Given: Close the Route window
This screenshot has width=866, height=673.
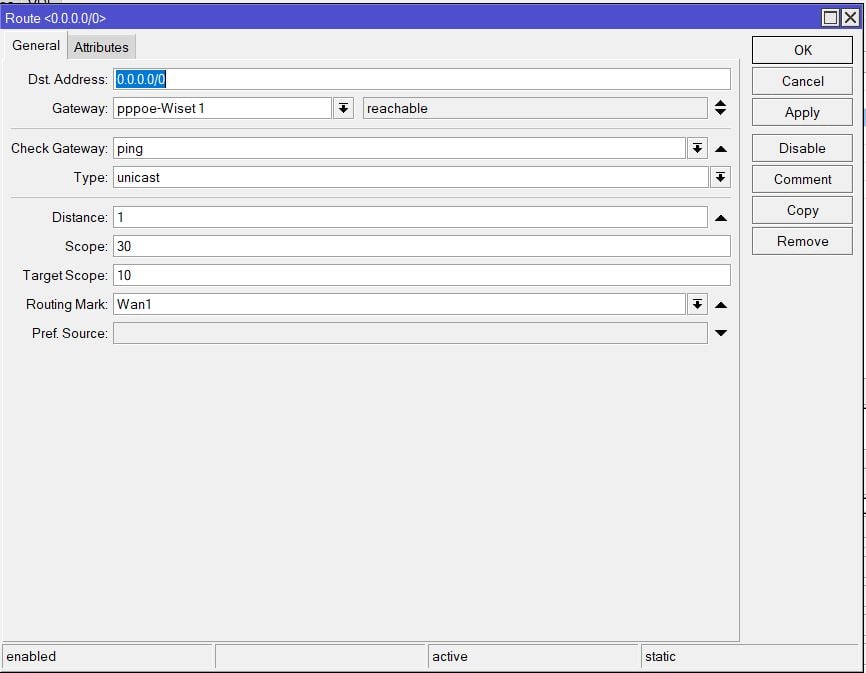Looking at the screenshot, I should (x=850, y=18).
